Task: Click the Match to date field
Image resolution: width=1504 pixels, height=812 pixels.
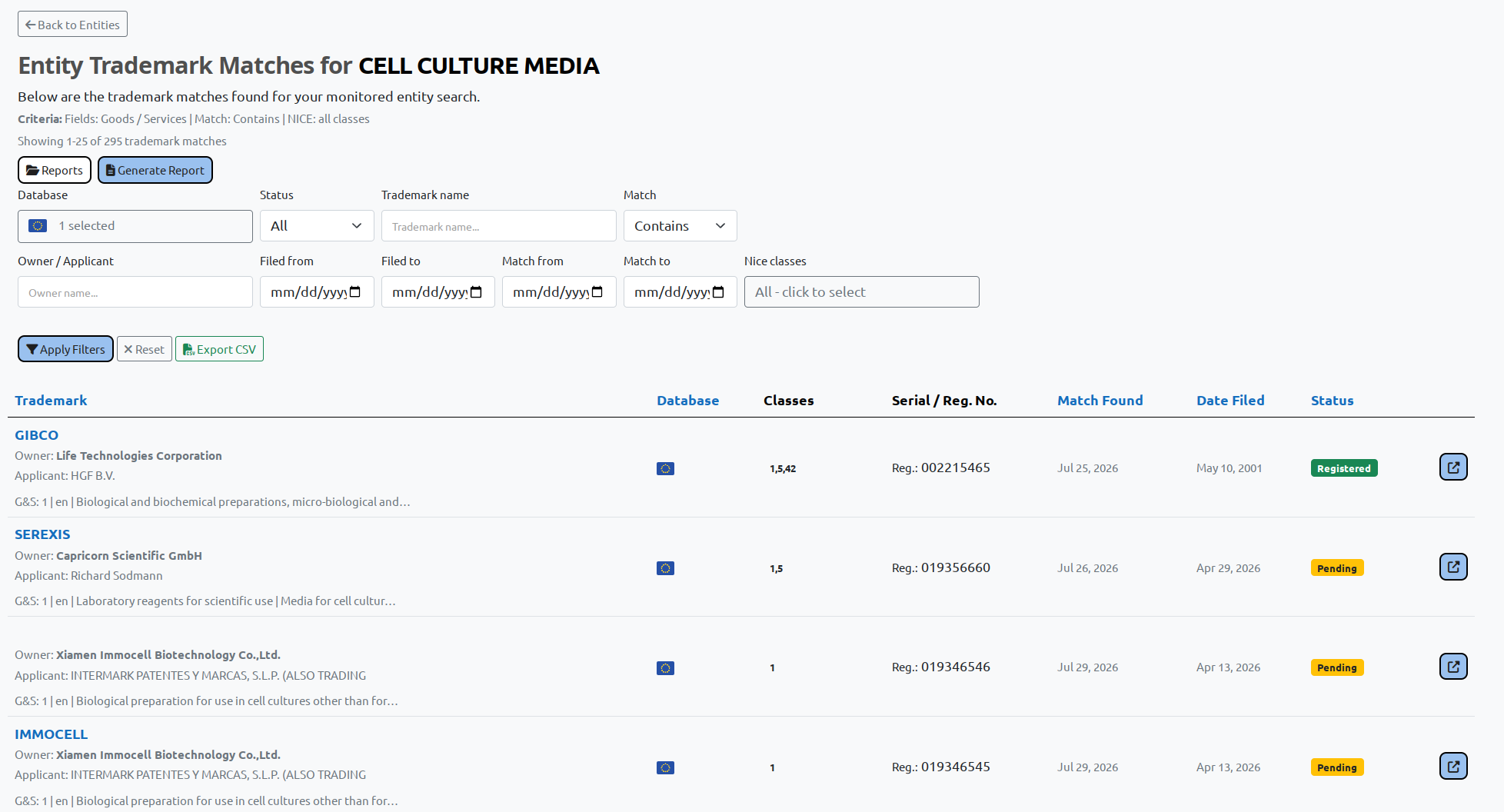Action: coord(680,292)
